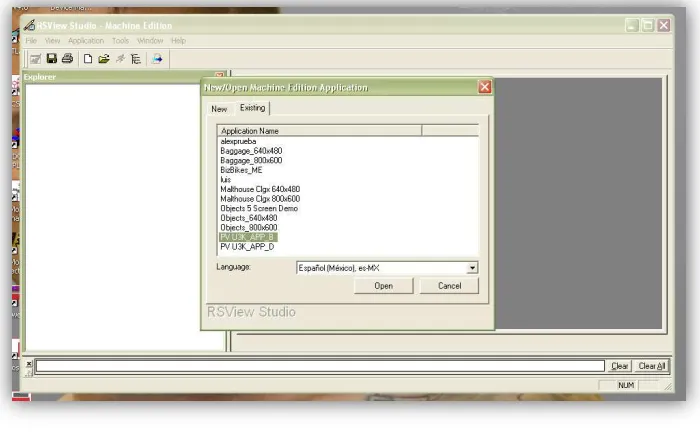Image resolution: width=700 pixels, height=438 pixels.
Task: Click the blue arrow transfer toolbar icon
Action: (x=157, y=58)
